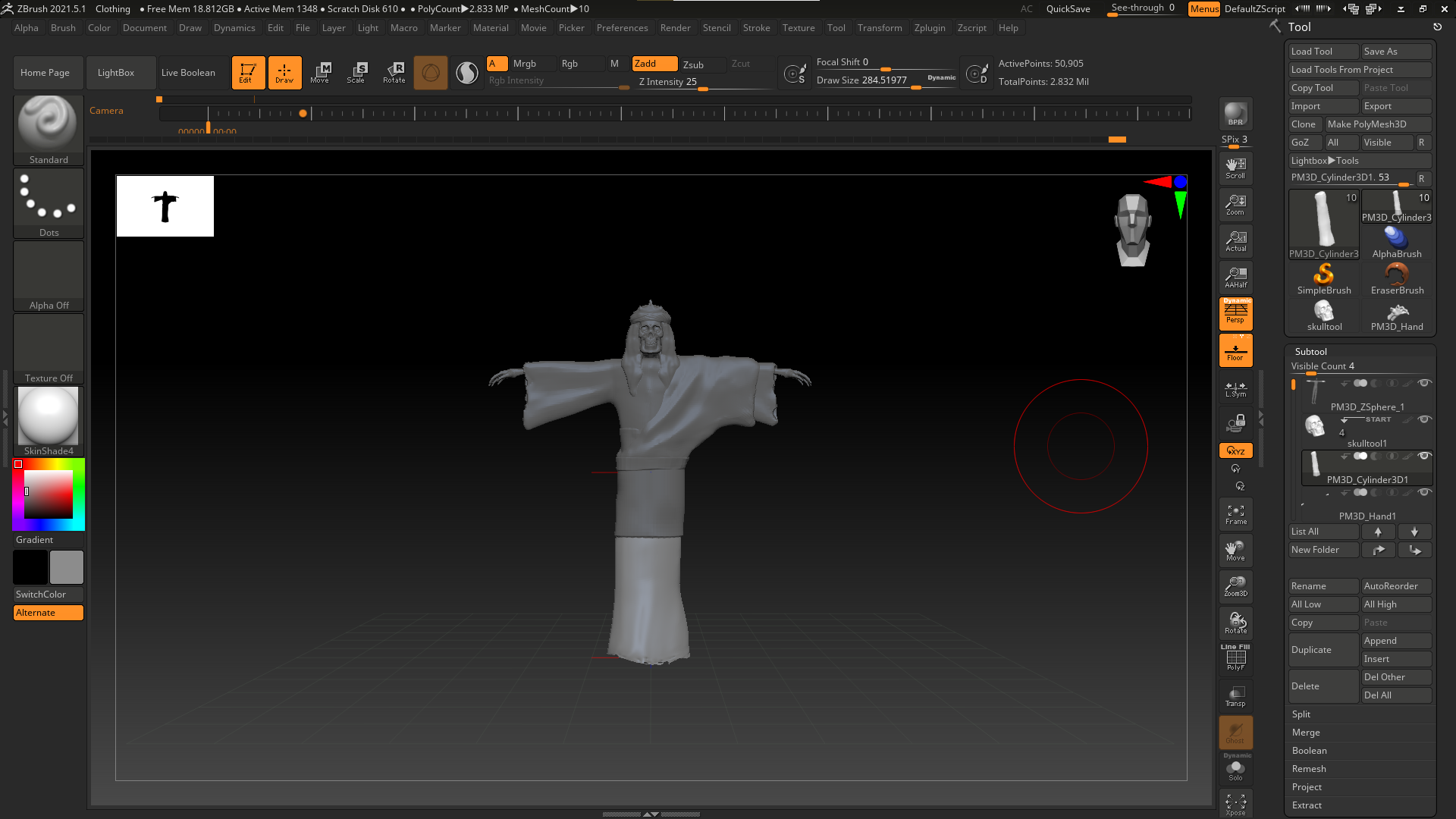Hide the skulltool1 subtool eye
1456x819 pixels.
pos(1424,419)
